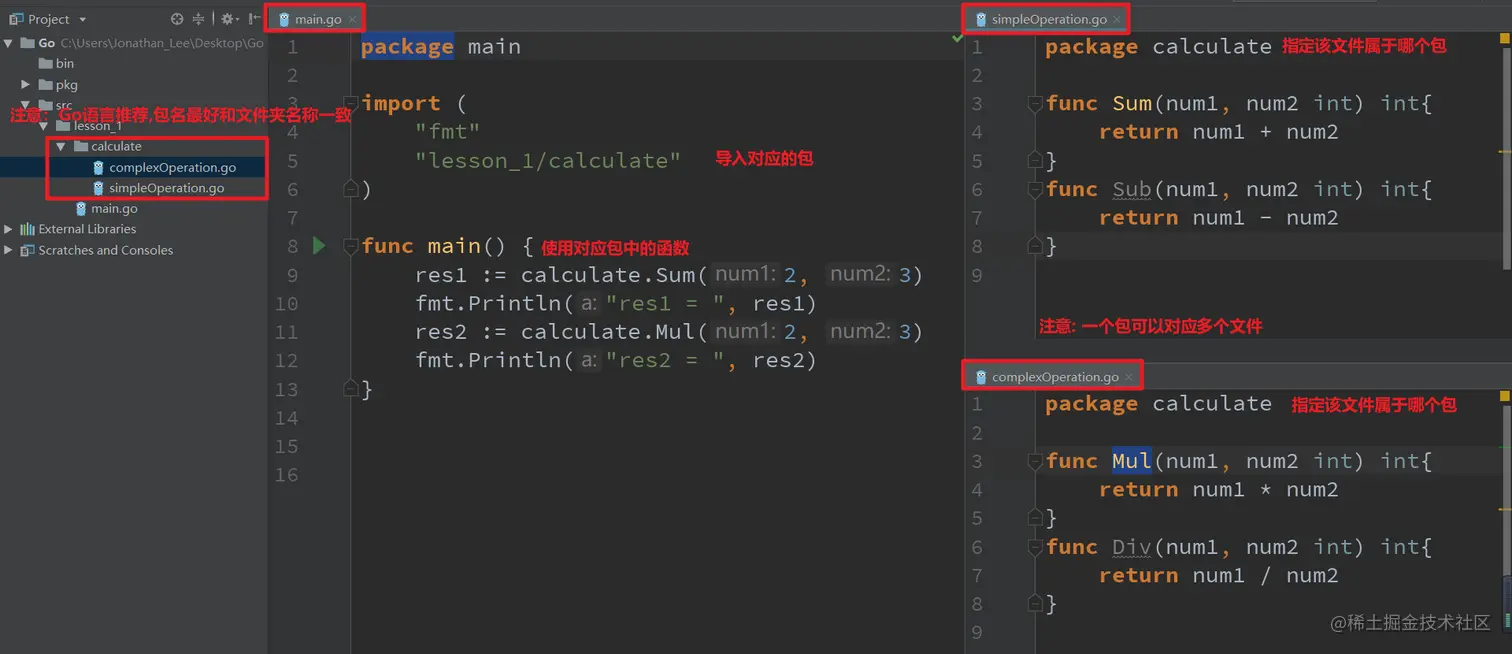The height and width of the screenshot is (654, 1512).
Task: Click "return num1 / num2" line
Action: point(1218,575)
